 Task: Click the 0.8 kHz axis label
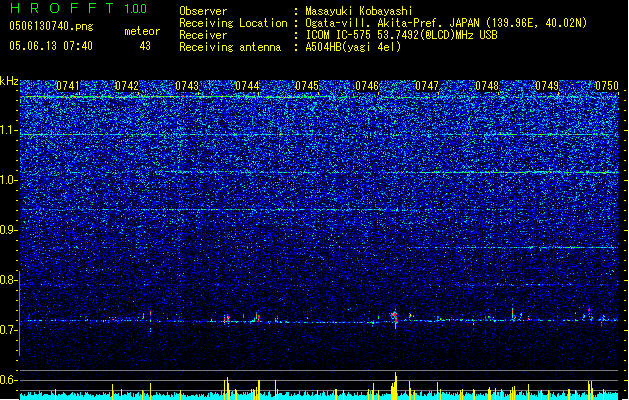pos(9,280)
